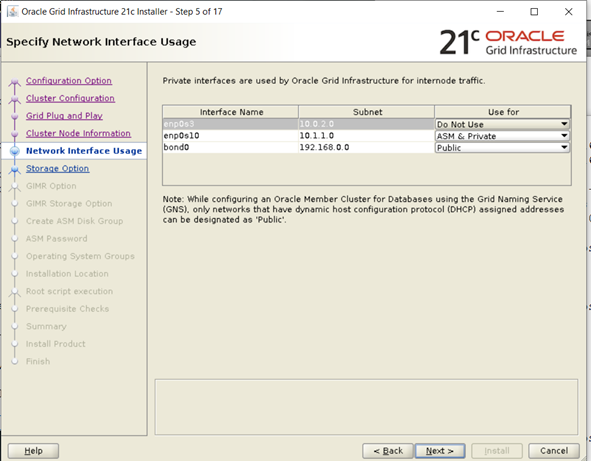Click the Configuration Option step bullet icon
This screenshot has width=591, height=461.
[15, 81]
